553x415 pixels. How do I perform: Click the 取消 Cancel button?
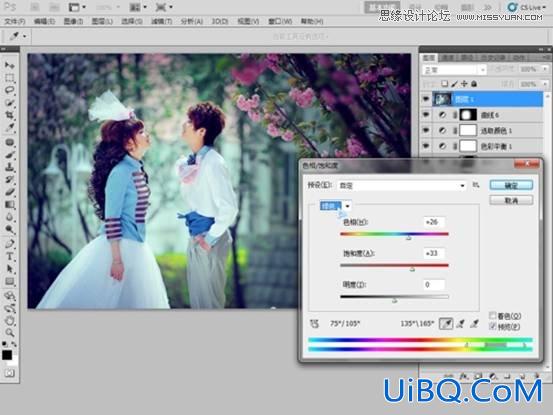(x=511, y=201)
